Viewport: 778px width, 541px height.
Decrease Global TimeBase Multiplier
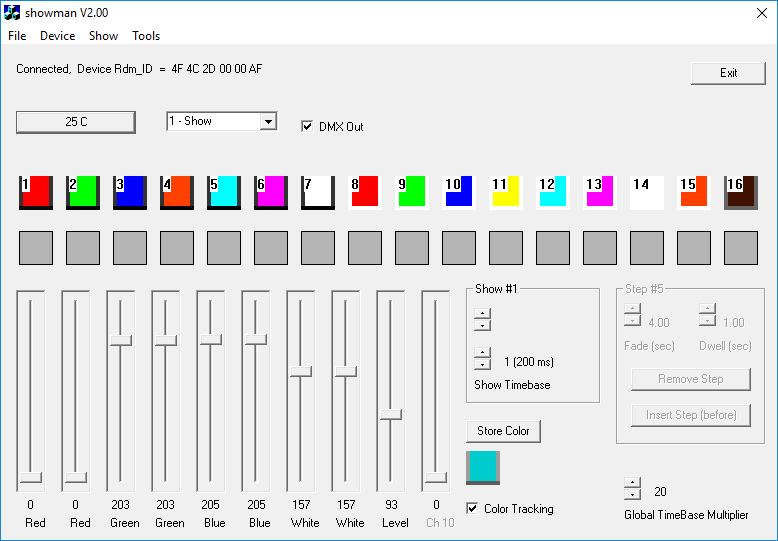point(632,494)
